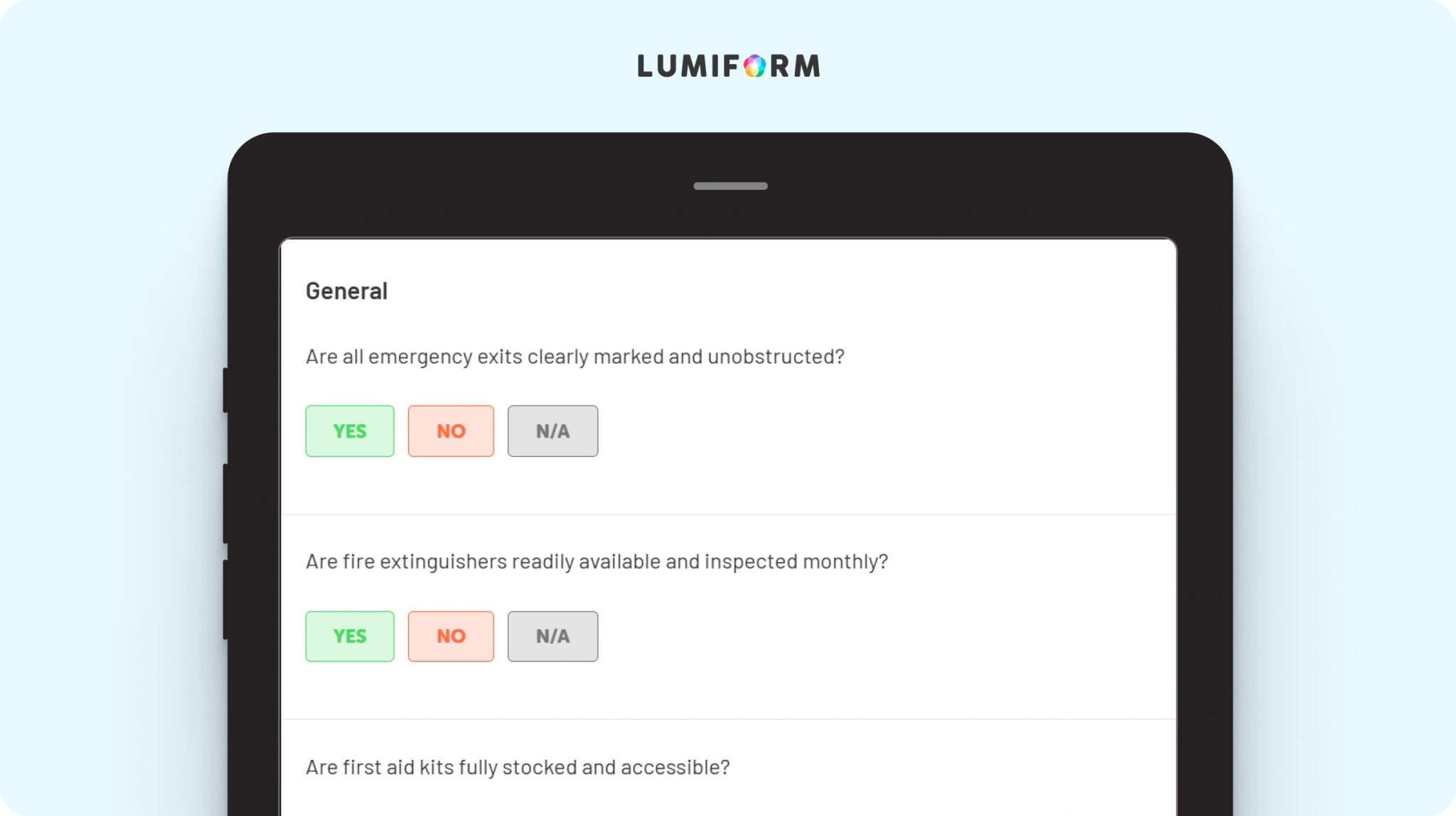Choose N/A for emergency exits question
The width and height of the screenshot is (1456, 816).
pos(552,431)
